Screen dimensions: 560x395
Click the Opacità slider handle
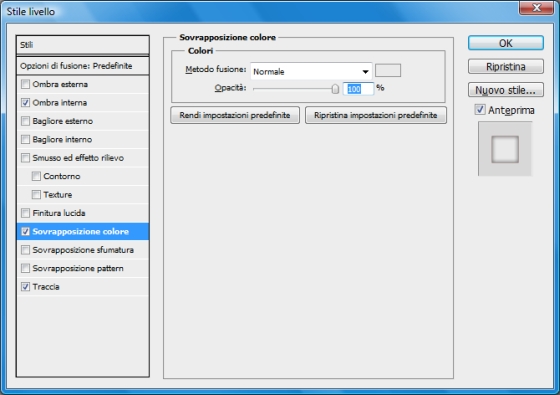pyautogui.click(x=335, y=89)
